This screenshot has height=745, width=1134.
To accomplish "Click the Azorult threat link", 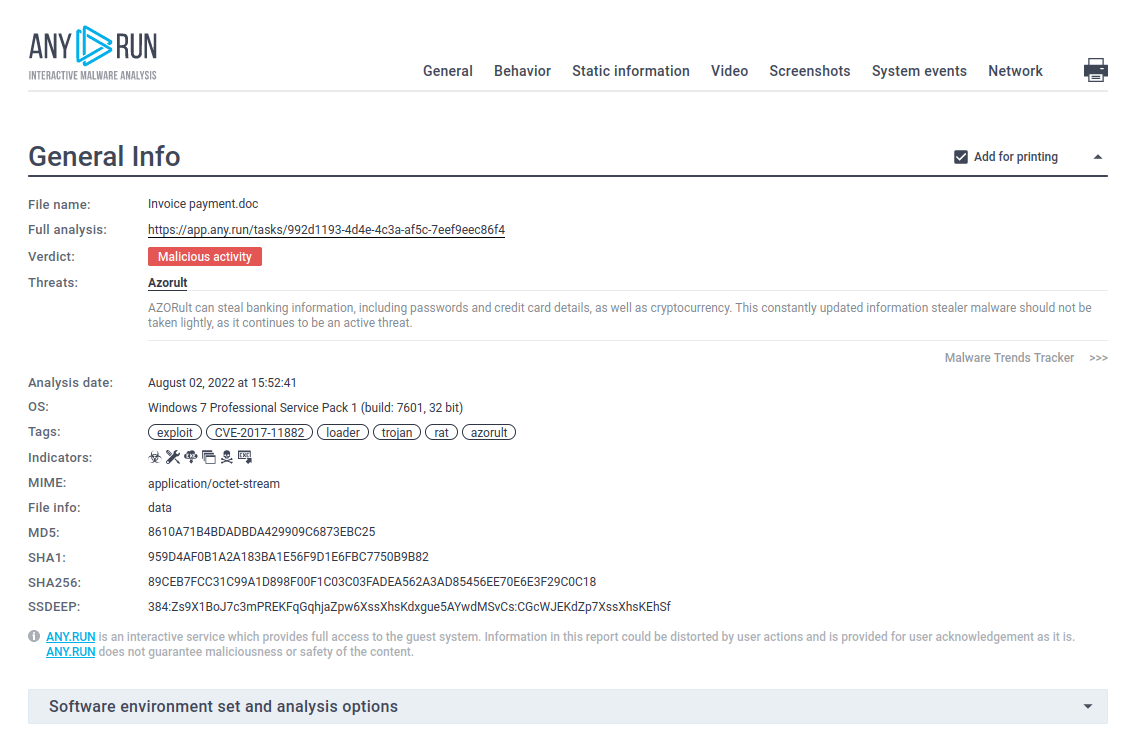I will click(167, 282).
